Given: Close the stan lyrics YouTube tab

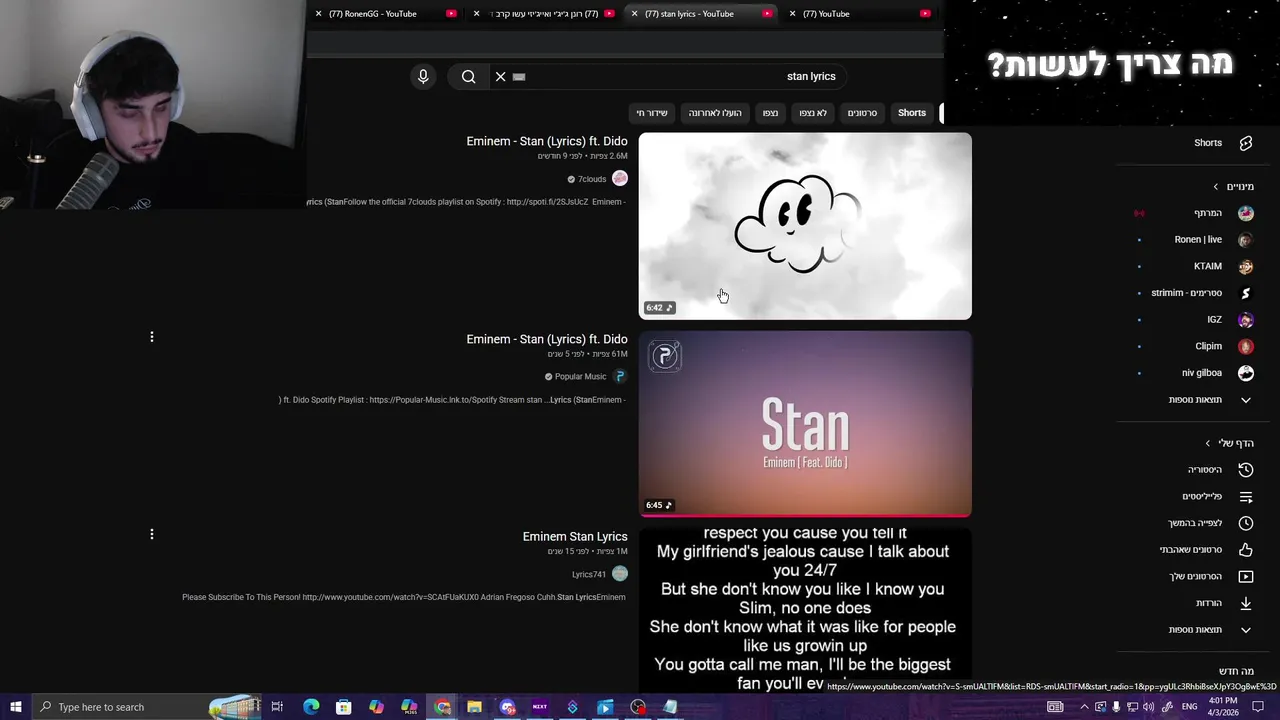Looking at the screenshot, I should (634, 14).
